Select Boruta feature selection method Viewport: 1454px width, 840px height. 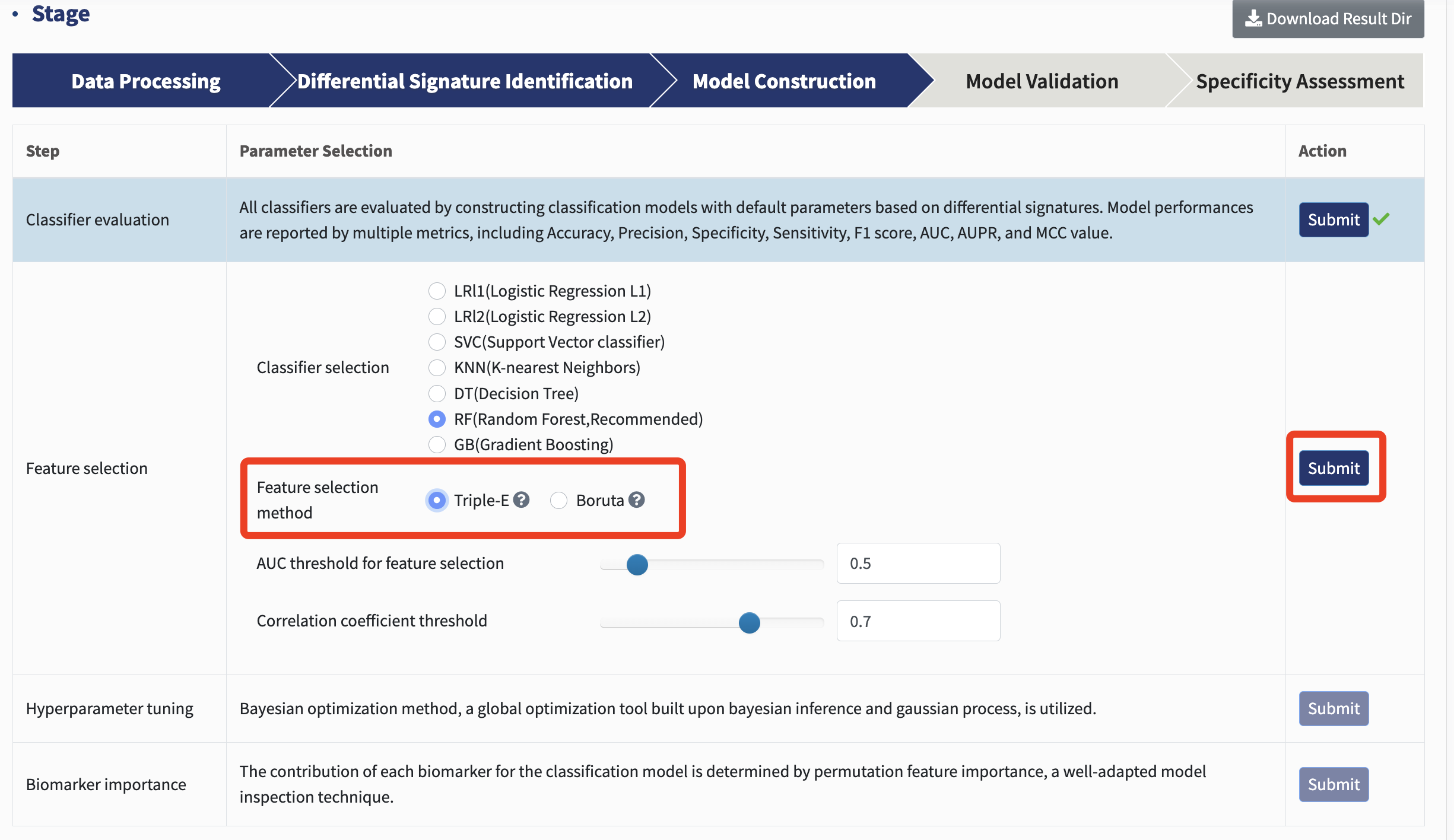(558, 500)
